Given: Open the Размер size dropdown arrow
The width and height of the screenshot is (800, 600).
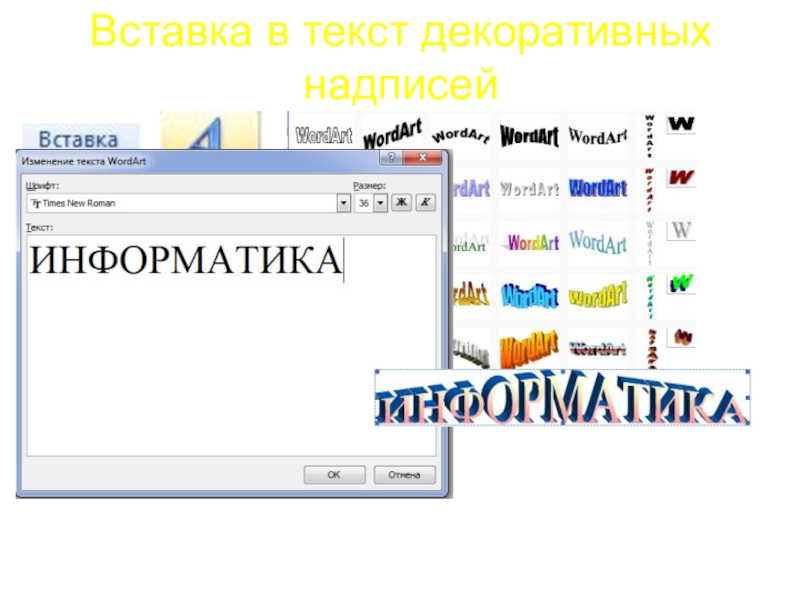Looking at the screenshot, I should click(380, 203).
